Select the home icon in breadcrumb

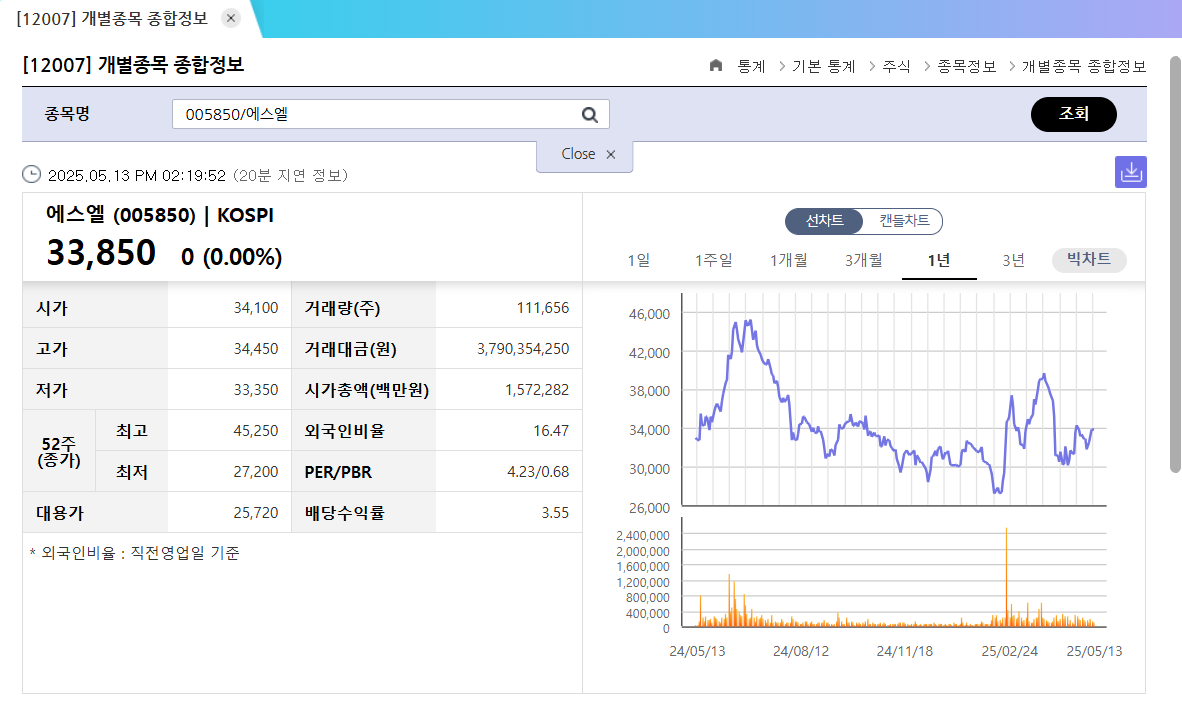tap(715, 66)
